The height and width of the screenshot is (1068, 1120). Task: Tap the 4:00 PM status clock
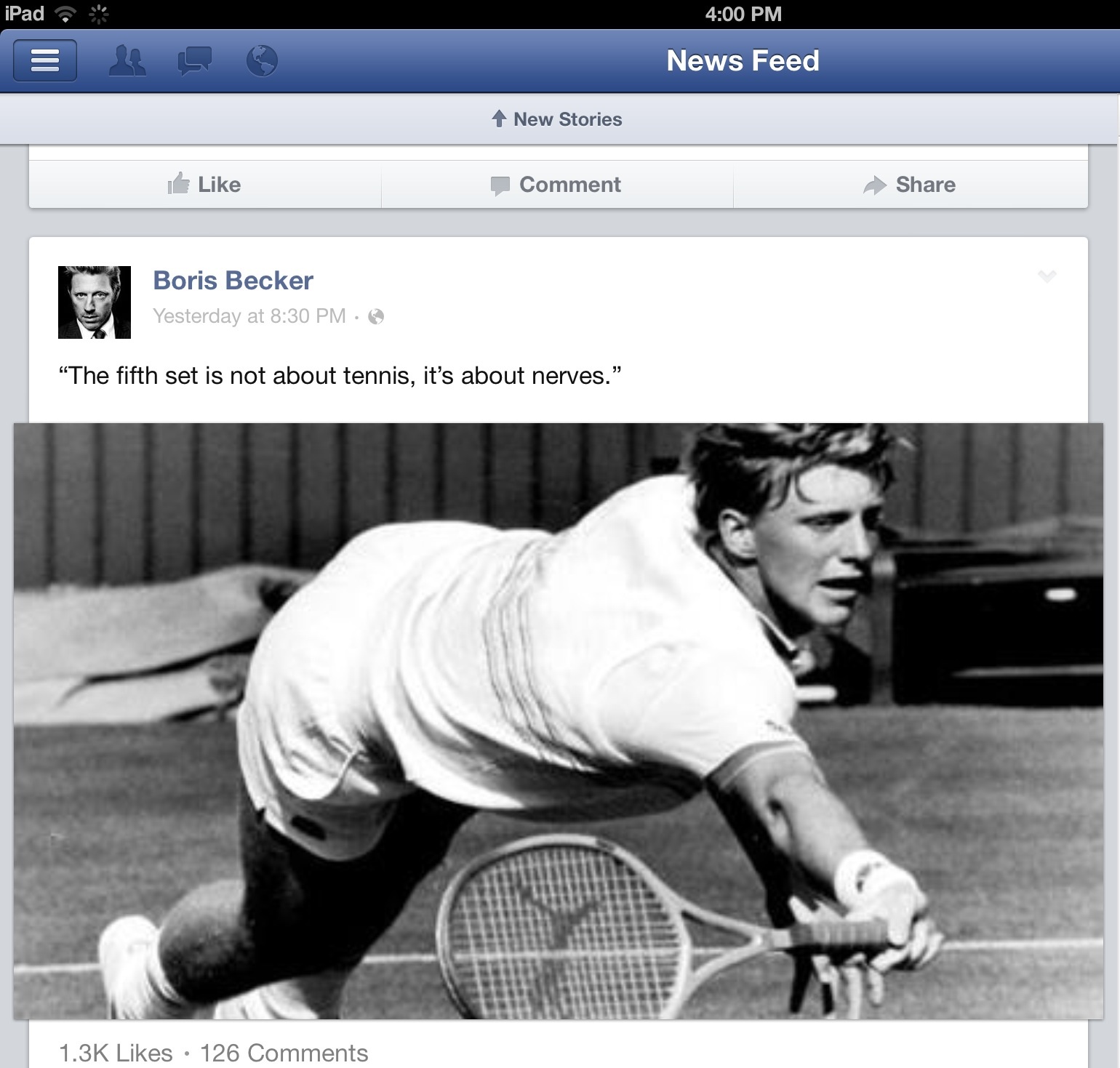pyautogui.click(x=743, y=14)
